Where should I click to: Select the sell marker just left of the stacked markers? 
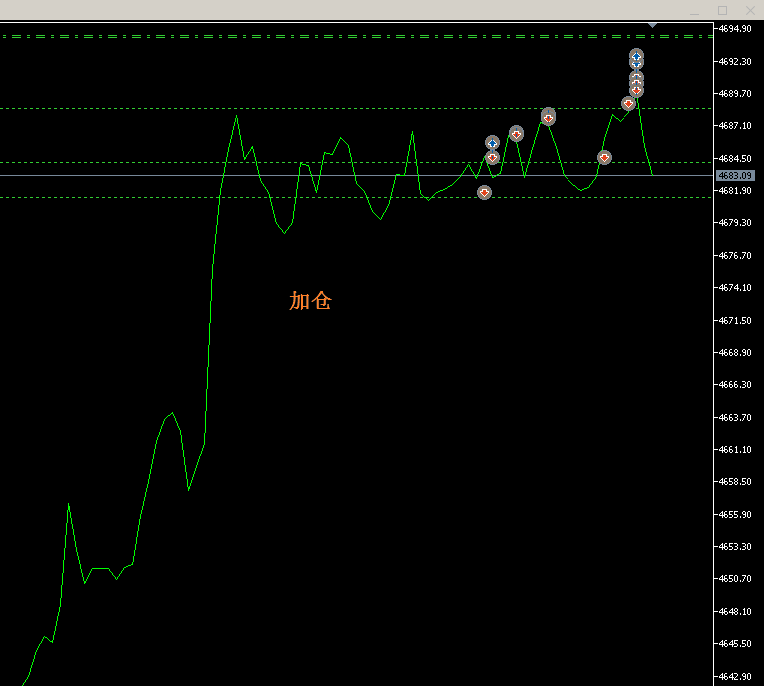[628, 102]
